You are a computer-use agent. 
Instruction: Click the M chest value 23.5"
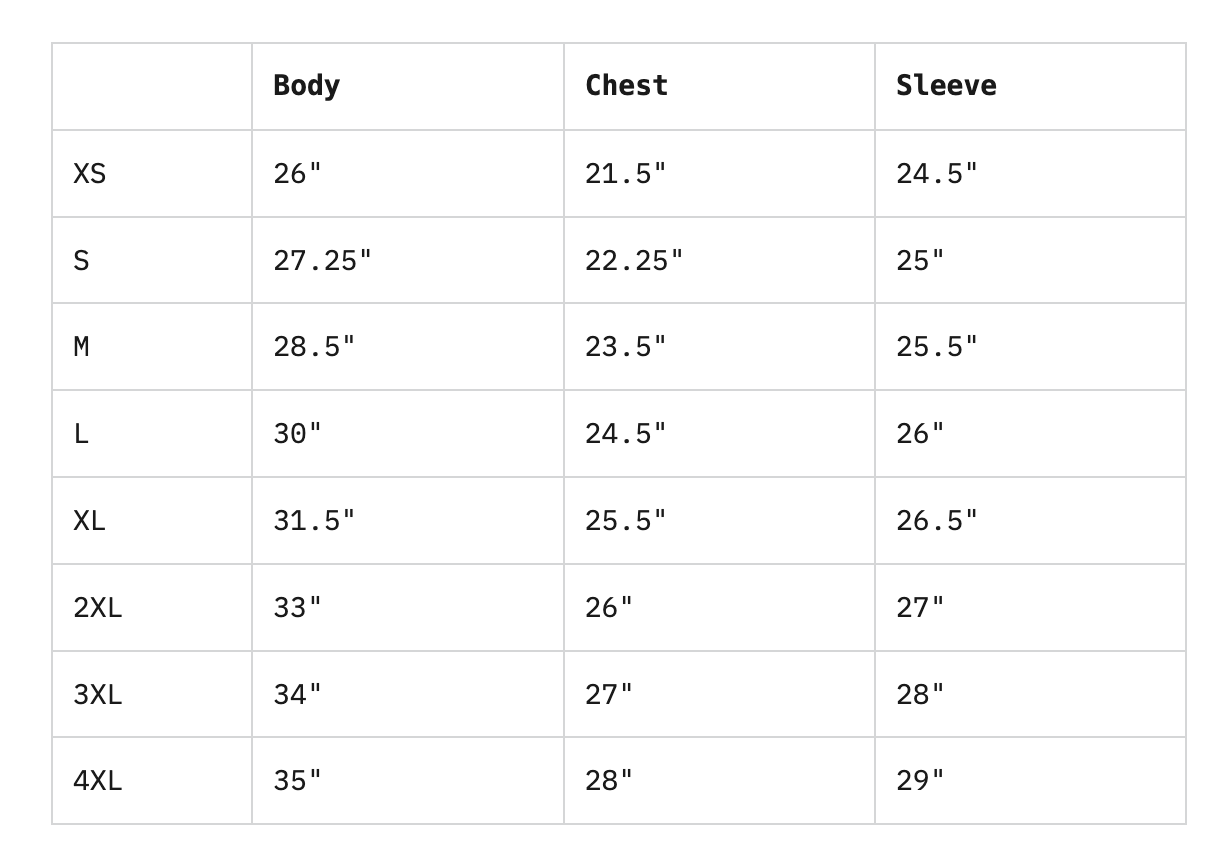pyautogui.click(x=625, y=347)
